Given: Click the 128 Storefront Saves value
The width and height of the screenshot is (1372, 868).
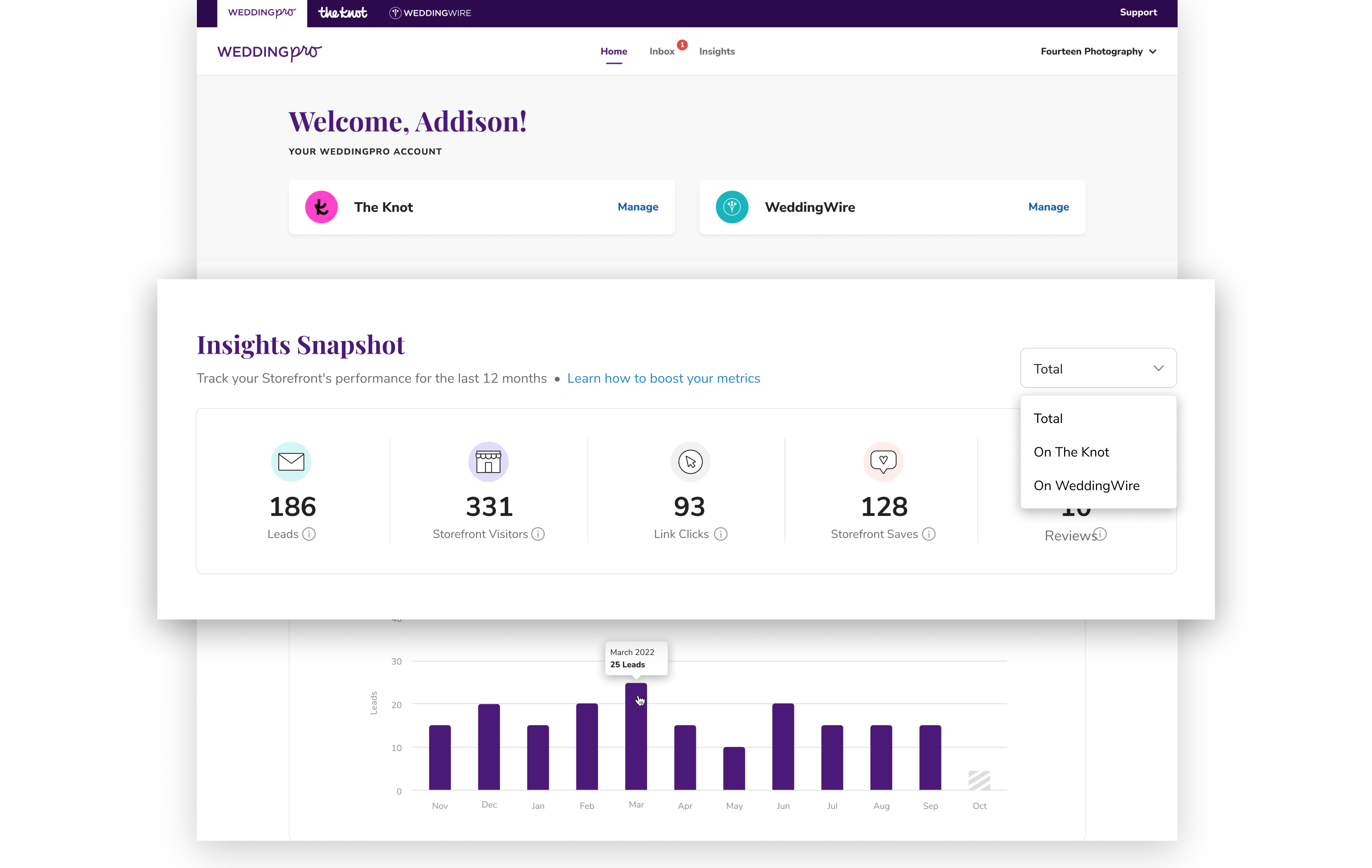Looking at the screenshot, I should [x=884, y=507].
